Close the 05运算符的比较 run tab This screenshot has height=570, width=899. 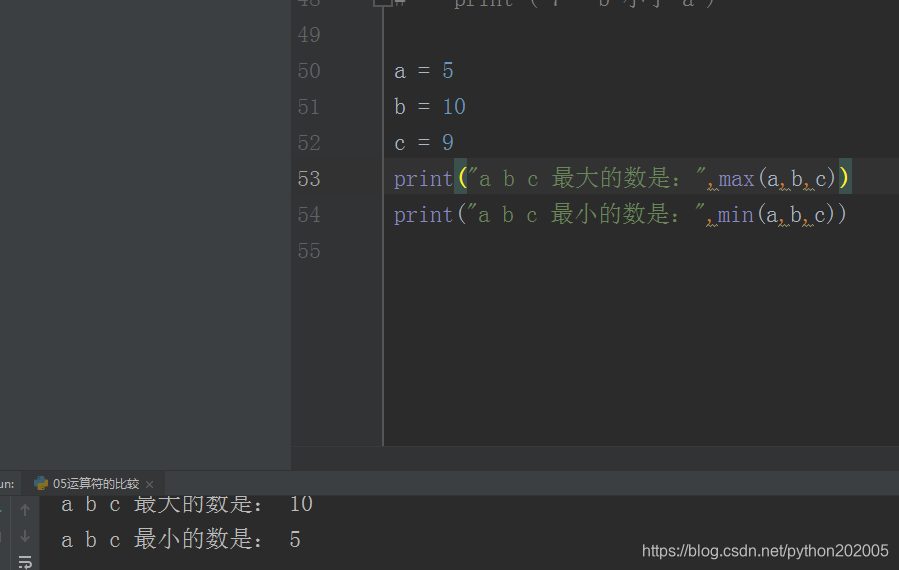tap(150, 485)
